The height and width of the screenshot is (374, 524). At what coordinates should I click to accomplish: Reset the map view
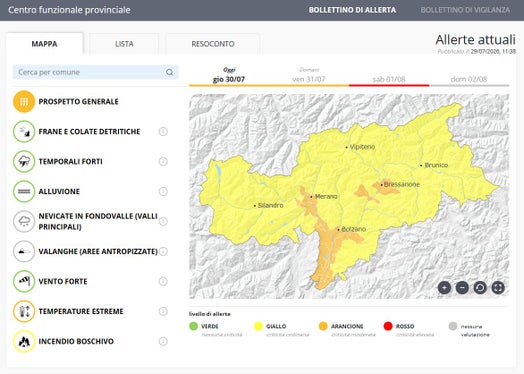click(480, 287)
